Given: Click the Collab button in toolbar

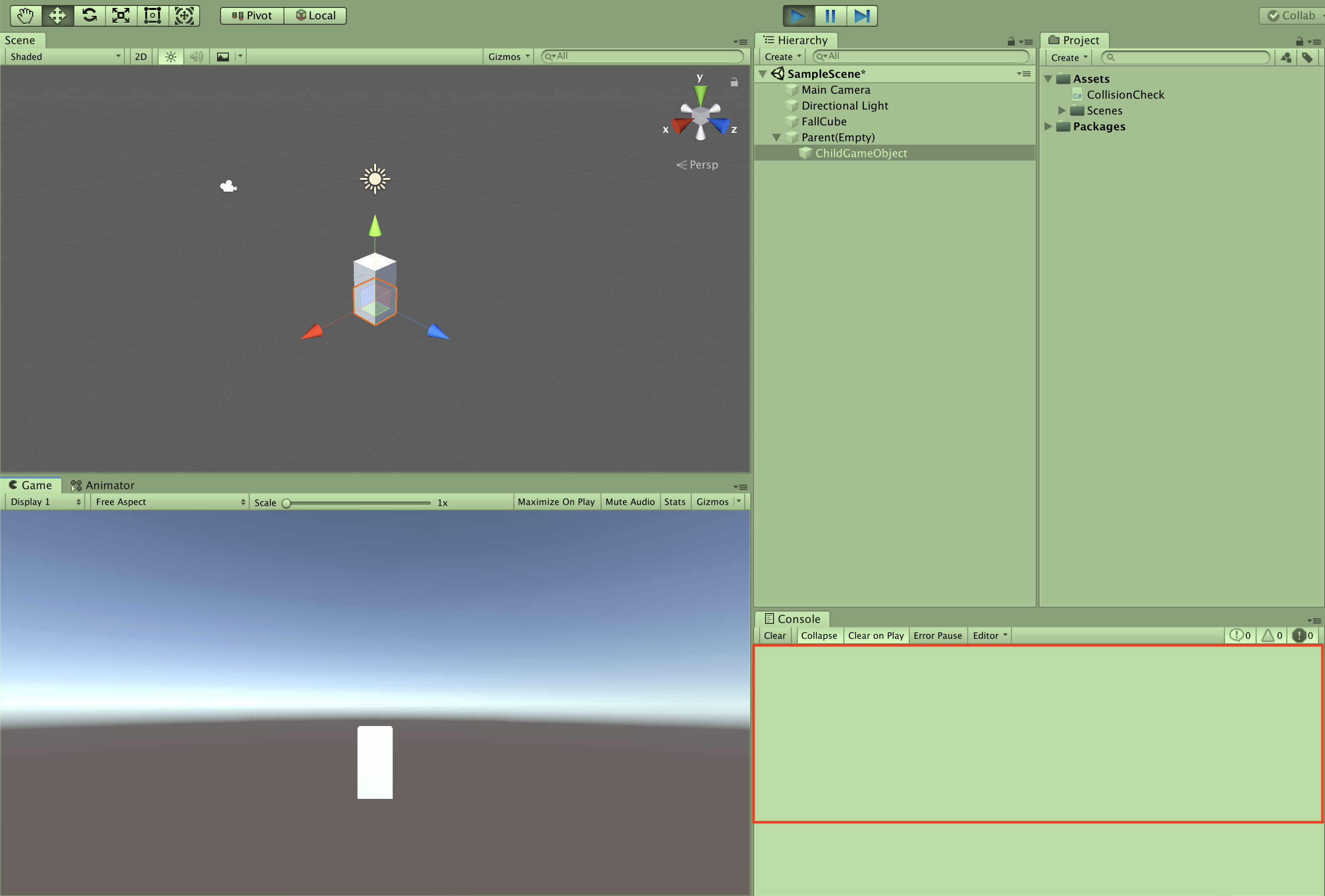Looking at the screenshot, I should coord(1291,15).
